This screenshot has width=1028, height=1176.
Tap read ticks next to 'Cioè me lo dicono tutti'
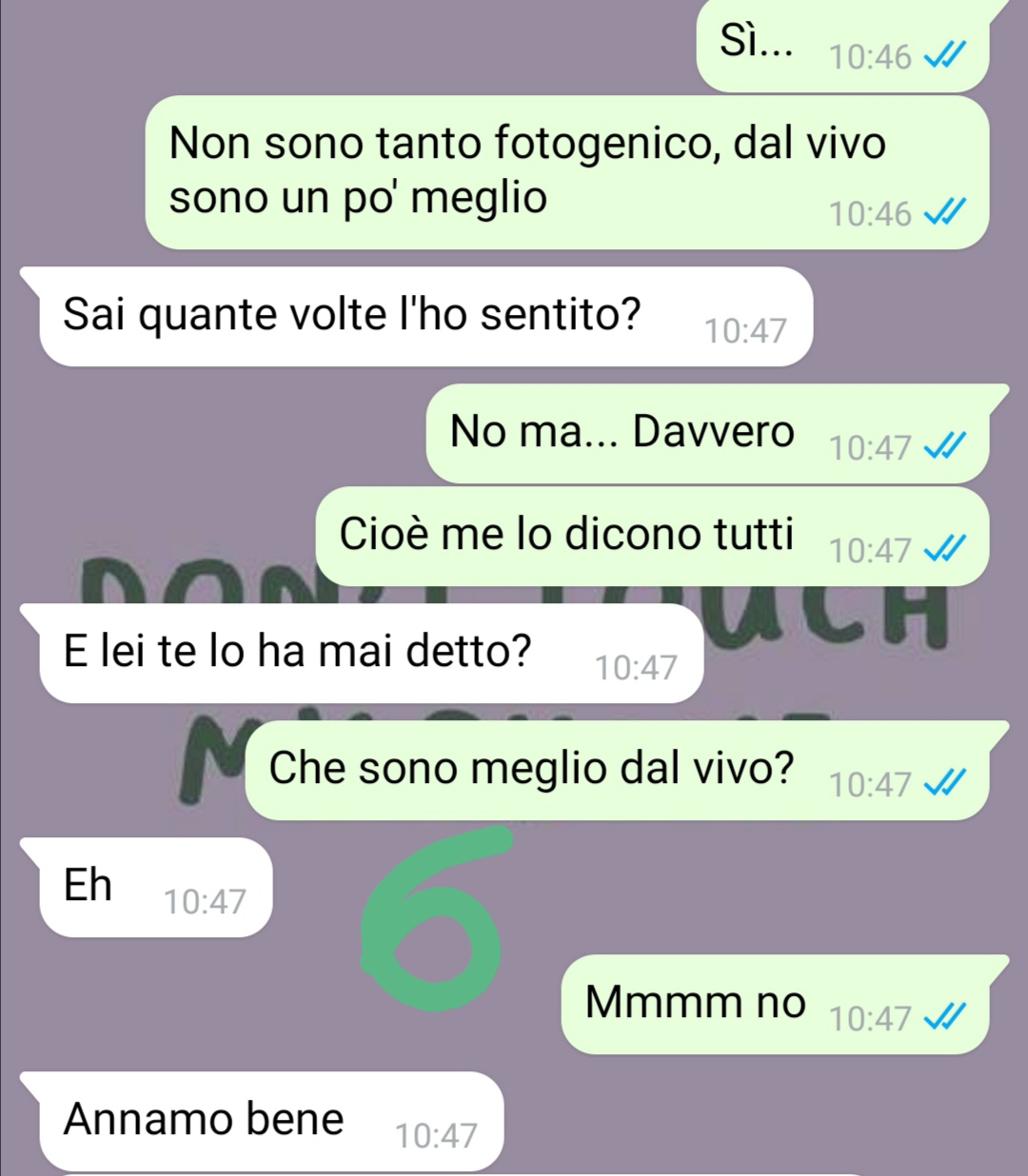coord(945,550)
